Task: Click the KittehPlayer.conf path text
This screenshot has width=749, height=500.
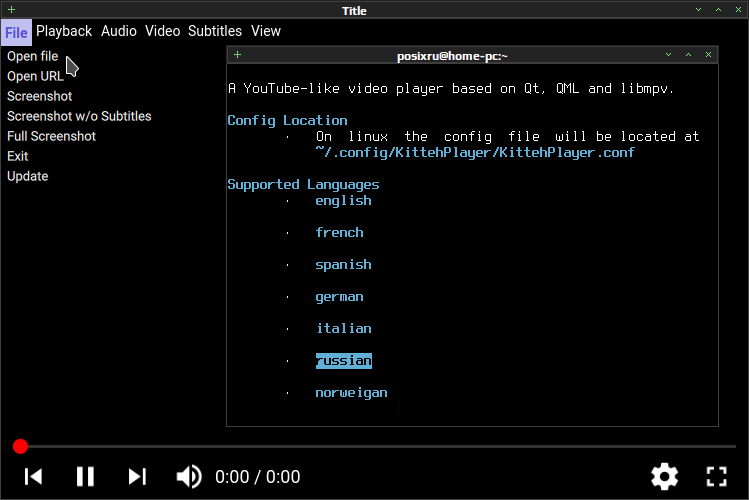Action: coord(475,153)
